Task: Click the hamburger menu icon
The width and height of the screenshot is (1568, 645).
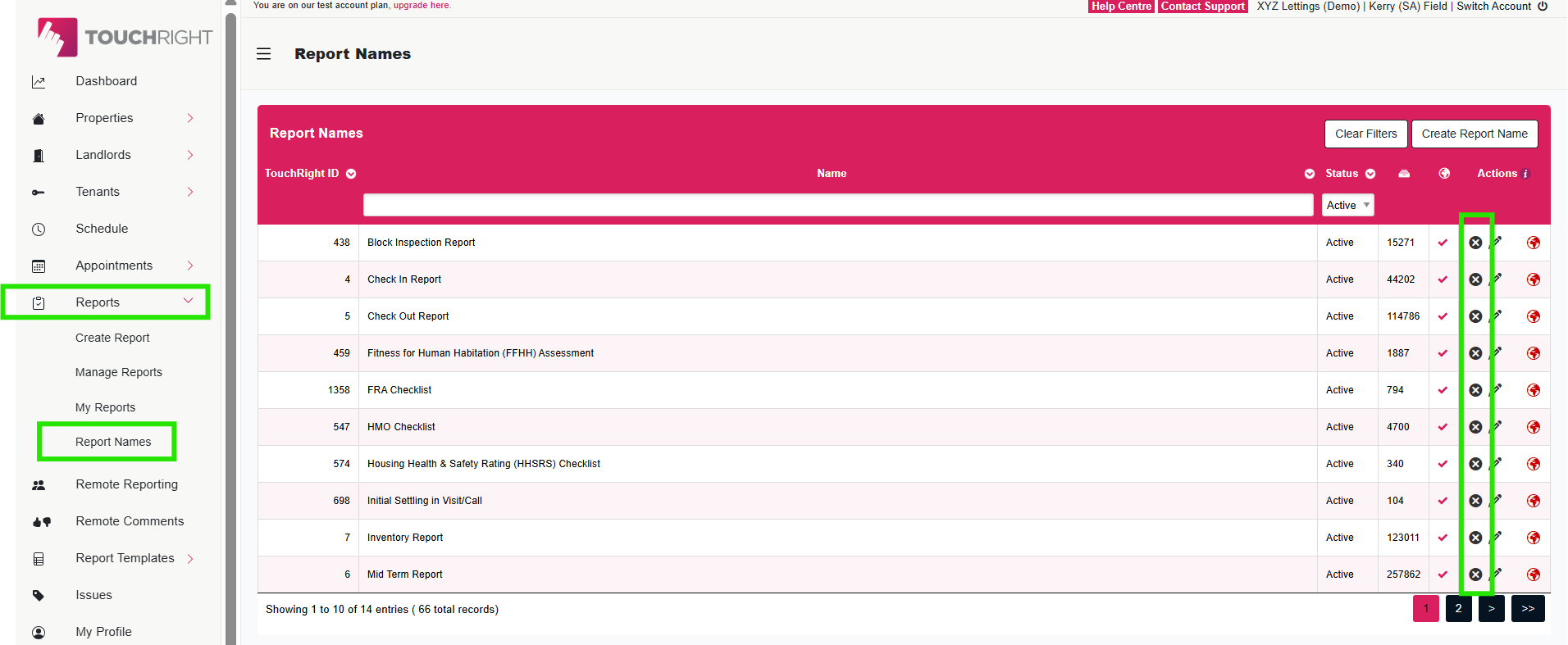Action: pos(263,54)
